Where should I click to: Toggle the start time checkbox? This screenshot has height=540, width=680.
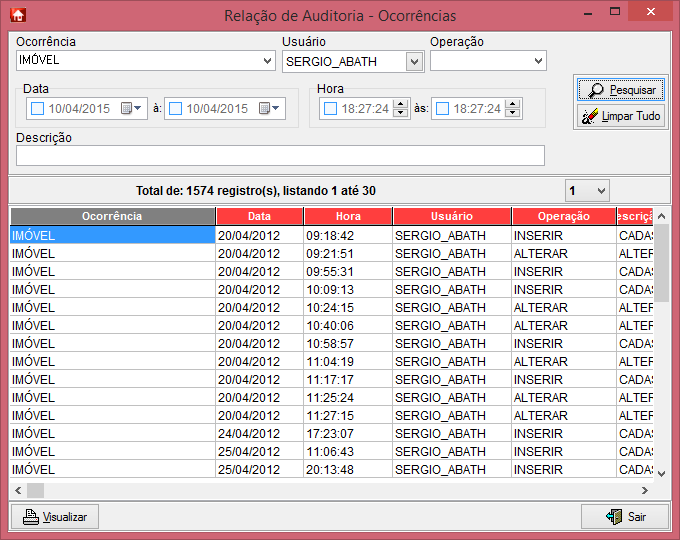[330, 109]
